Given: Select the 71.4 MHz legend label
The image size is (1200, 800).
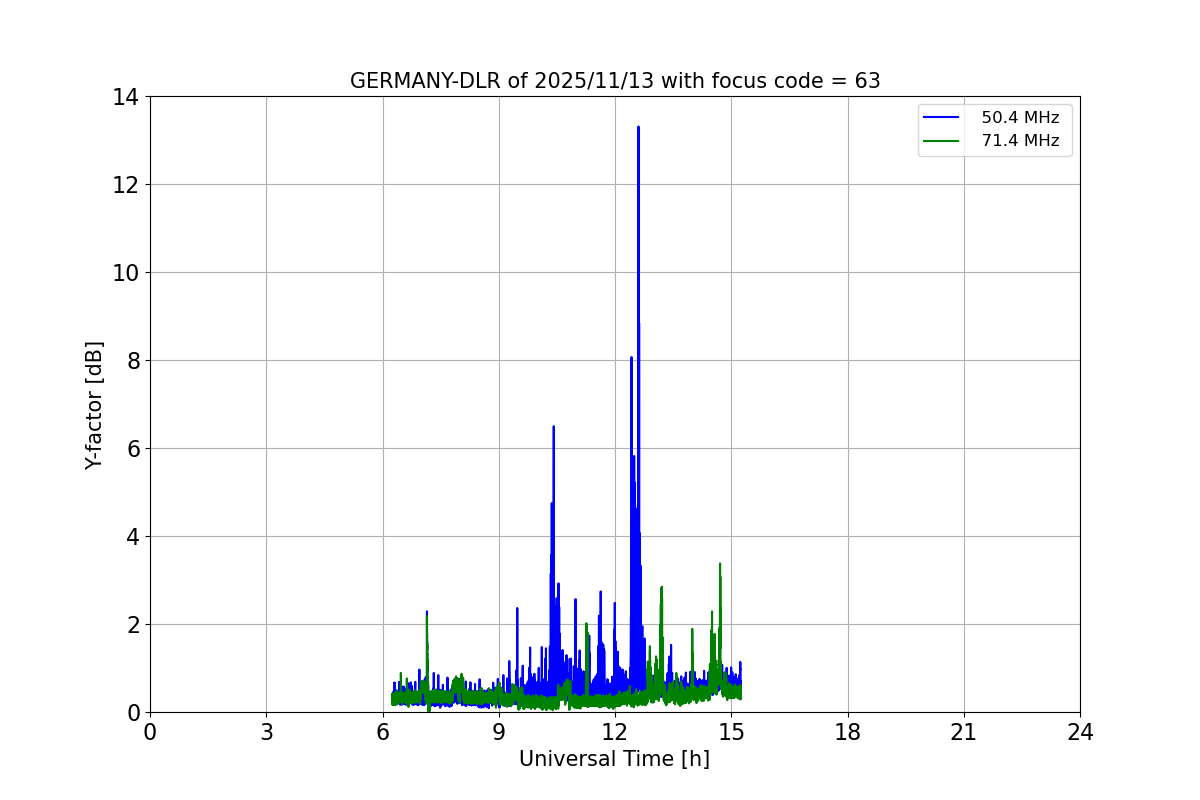Looking at the screenshot, I should click(x=1020, y=141).
